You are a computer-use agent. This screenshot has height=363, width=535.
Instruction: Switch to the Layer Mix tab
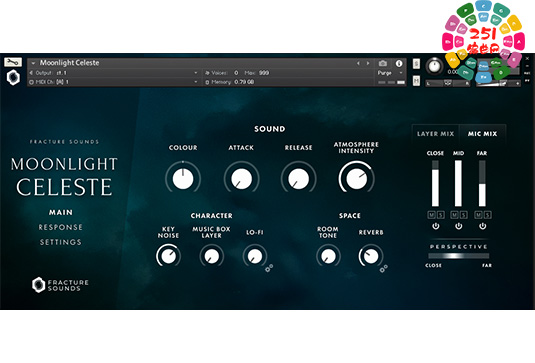coord(435,134)
